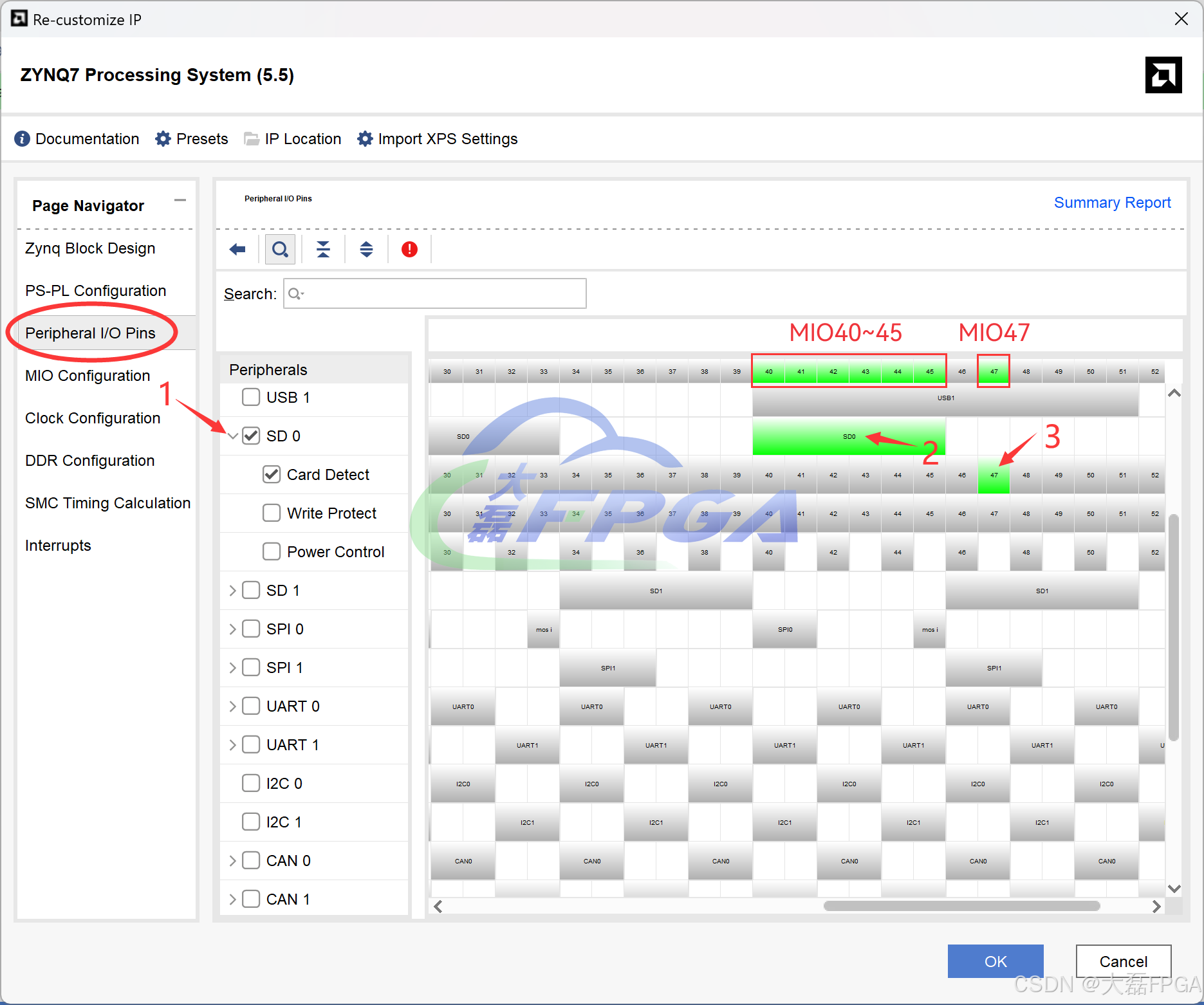The image size is (1204, 1005).
Task: Click Import XPS Settings gear
Action: 365,139
